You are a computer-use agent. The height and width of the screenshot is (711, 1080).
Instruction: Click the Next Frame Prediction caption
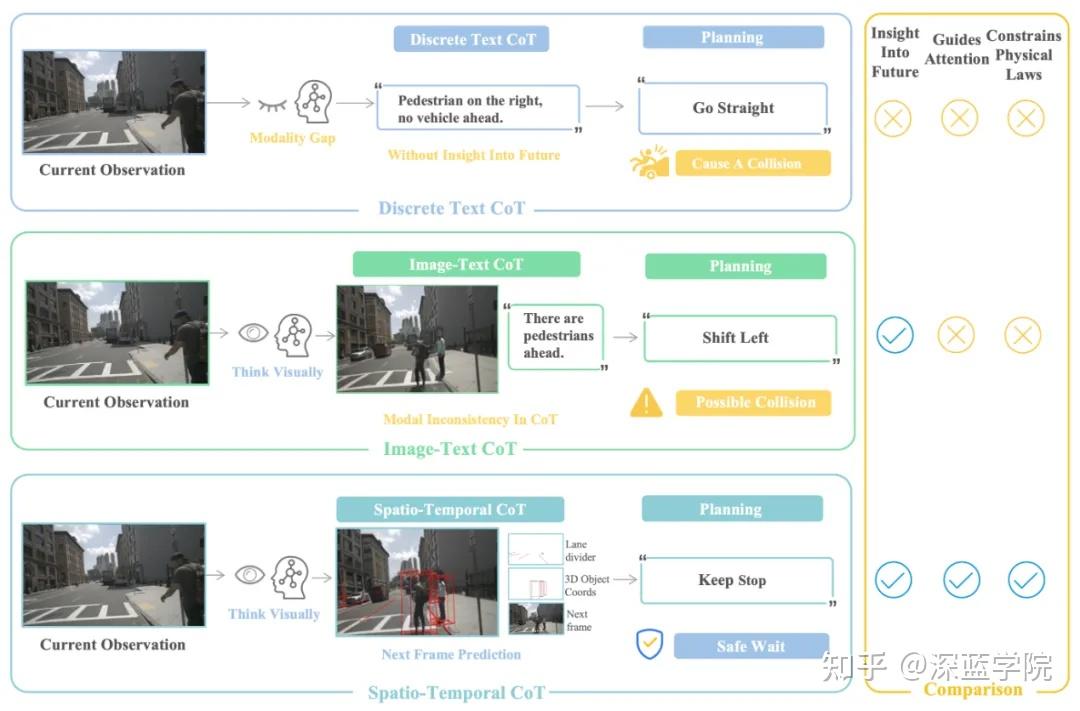click(x=451, y=655)
